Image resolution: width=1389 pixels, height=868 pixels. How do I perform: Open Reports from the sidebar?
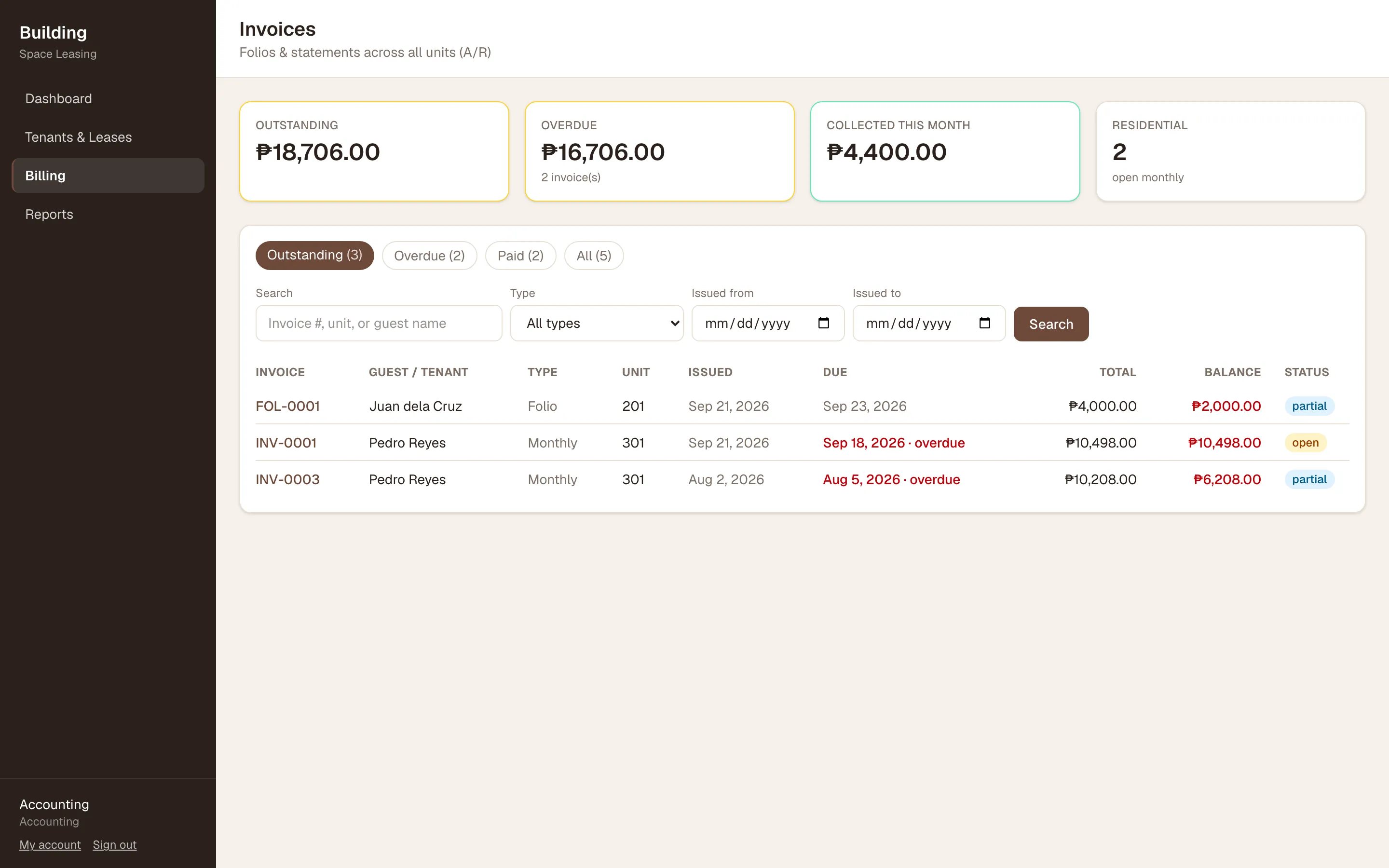point(108,214)
